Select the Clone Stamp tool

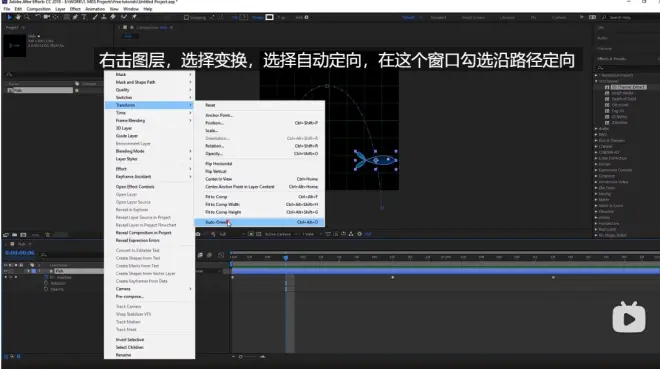click(x=104, y=17)
